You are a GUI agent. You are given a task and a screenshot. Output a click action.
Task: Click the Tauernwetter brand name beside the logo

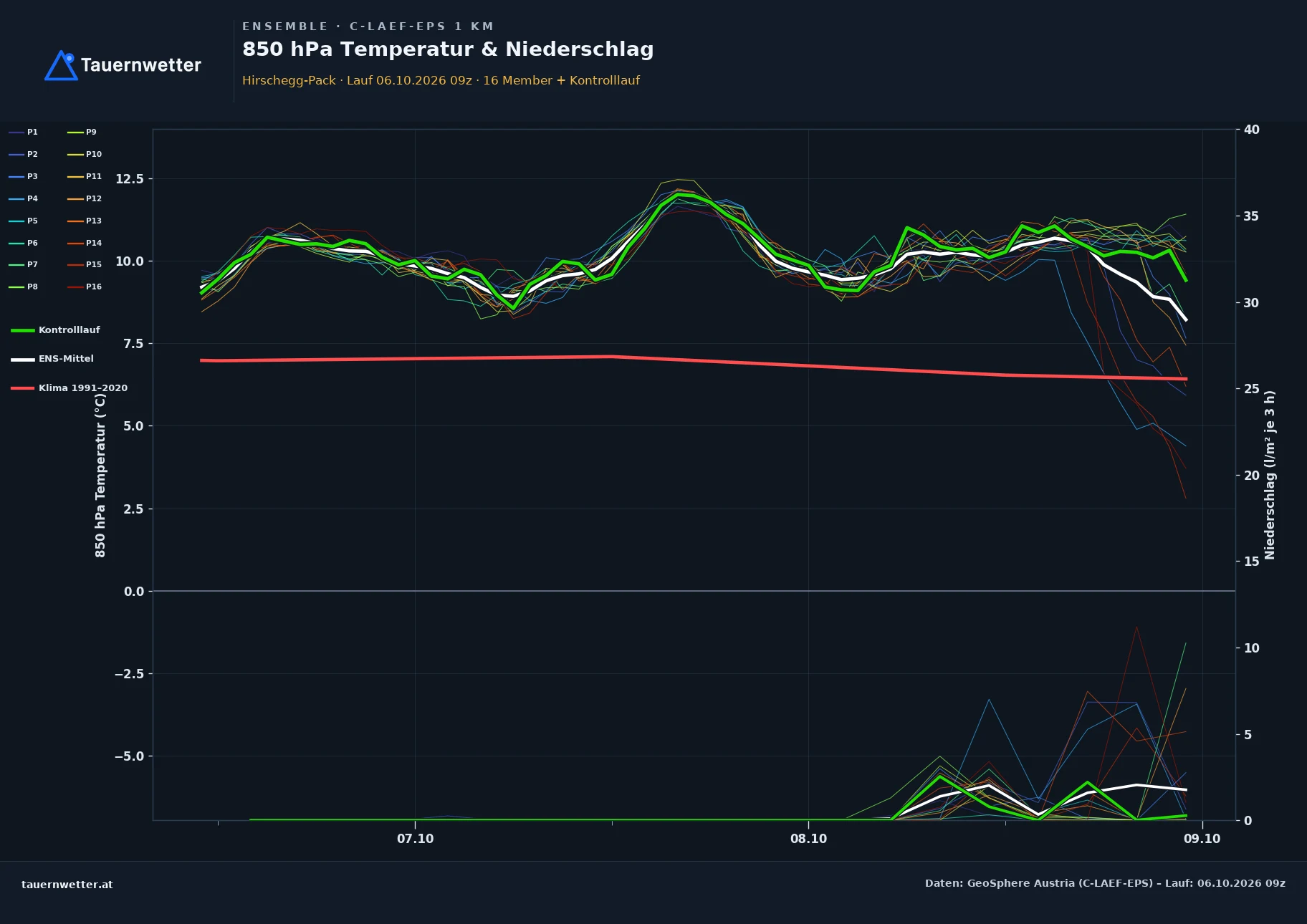pyautogui.click(x=141, y=65)
